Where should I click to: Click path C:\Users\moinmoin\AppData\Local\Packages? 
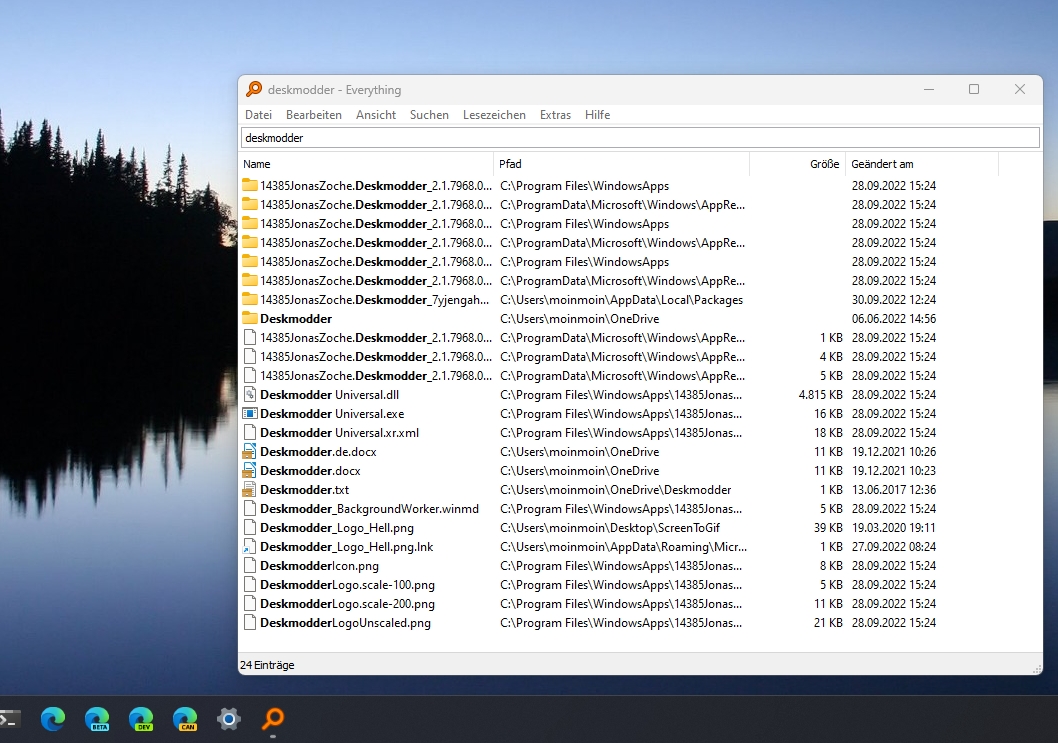coord(621,300)
